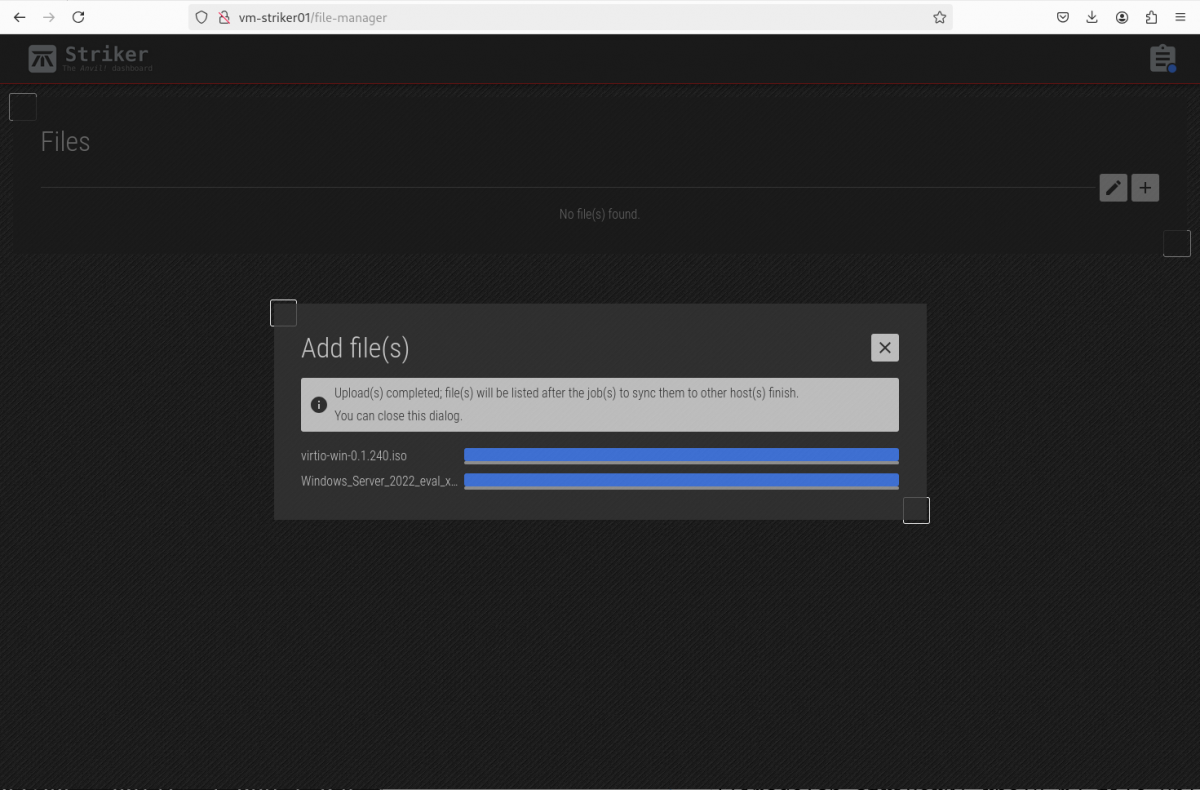This screenshot has height=790, width=1200.
Task: Click the virtio-win-0.1.240.iso progress bar
Action: coord(681,456)
